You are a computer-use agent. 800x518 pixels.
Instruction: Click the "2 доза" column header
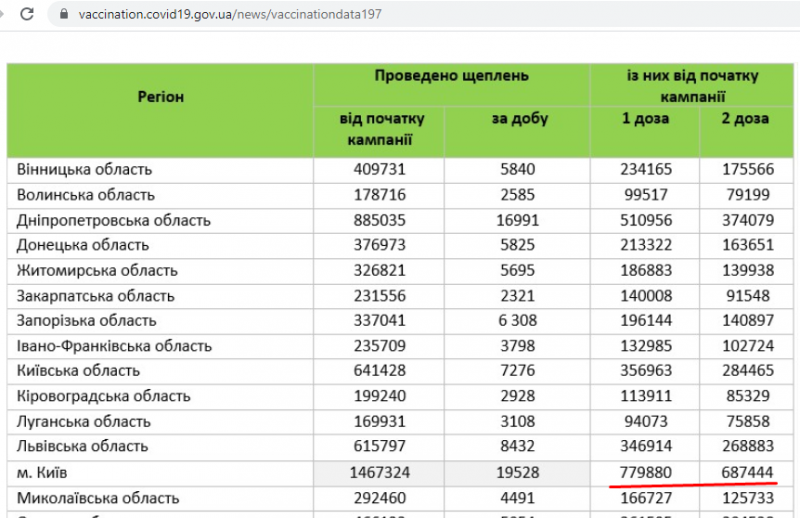tap(745, 119)
